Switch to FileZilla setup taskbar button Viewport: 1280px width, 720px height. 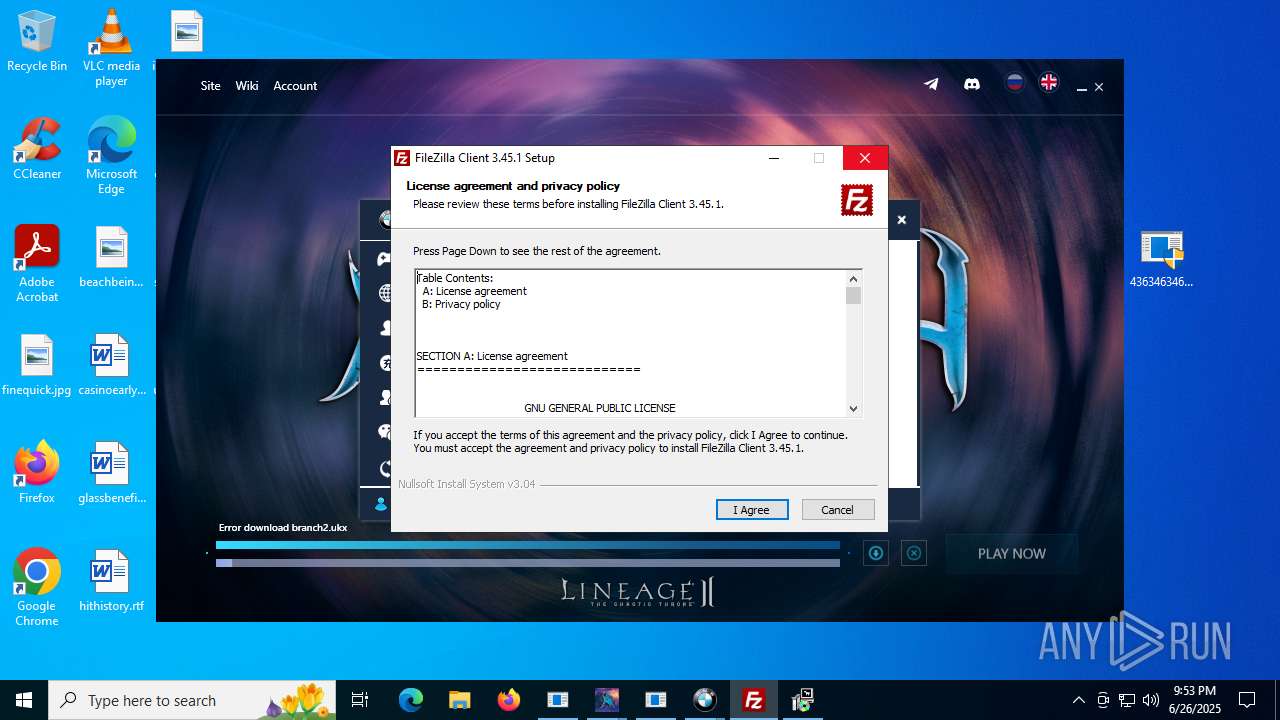click(754, 700)
